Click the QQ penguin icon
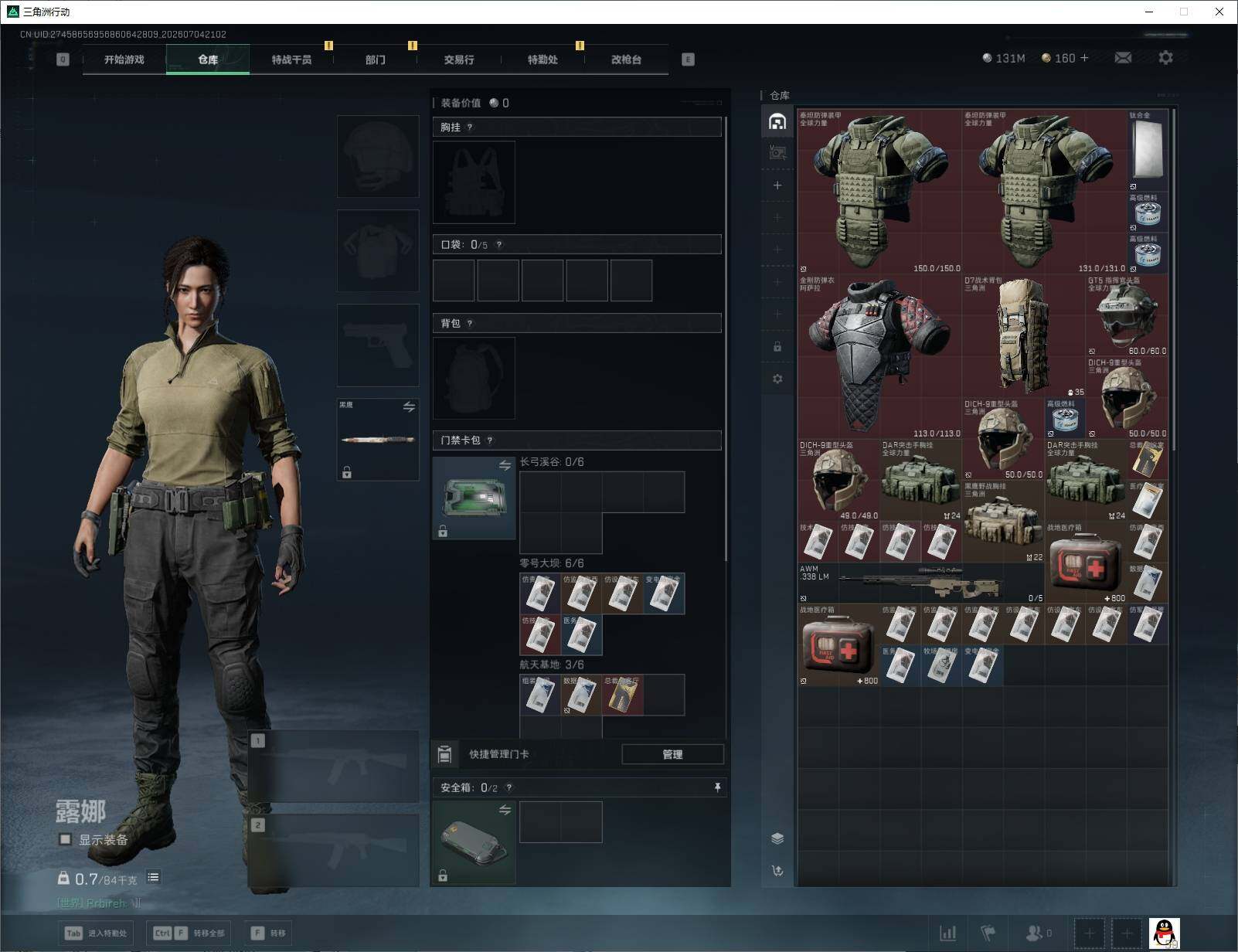The height and width of the screenshot is (952, 1238). point(1164,933)
